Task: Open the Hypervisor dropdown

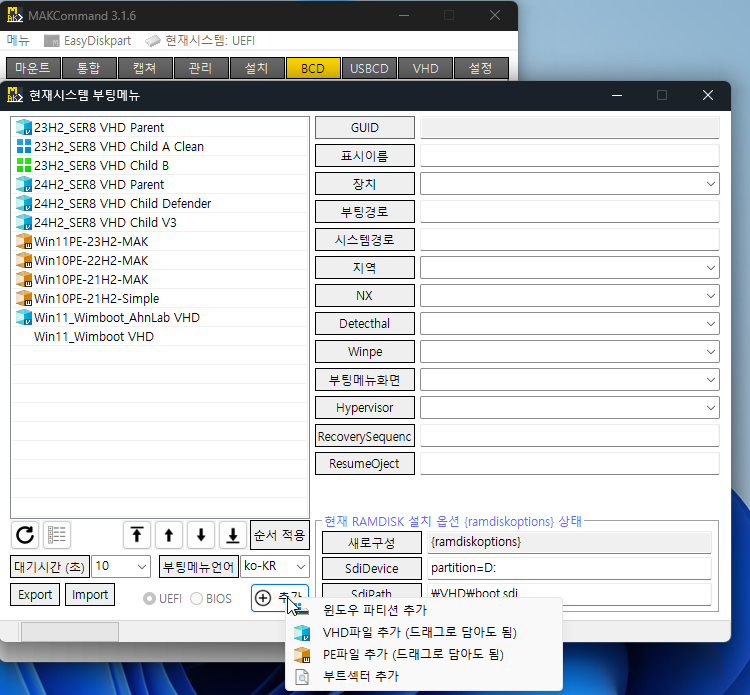Action: [710, 408]
